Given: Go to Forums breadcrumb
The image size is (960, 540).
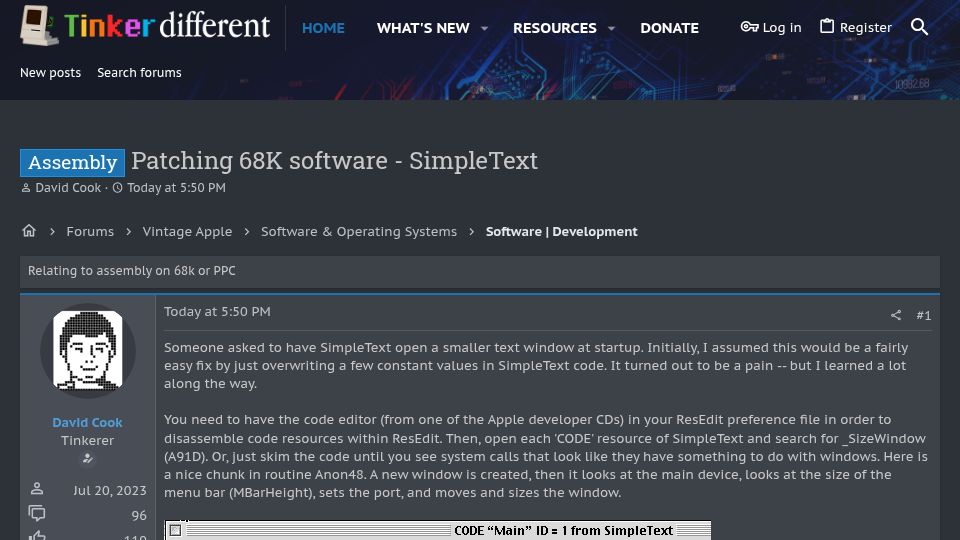Looking at the screenshot, I should point(90,231).
